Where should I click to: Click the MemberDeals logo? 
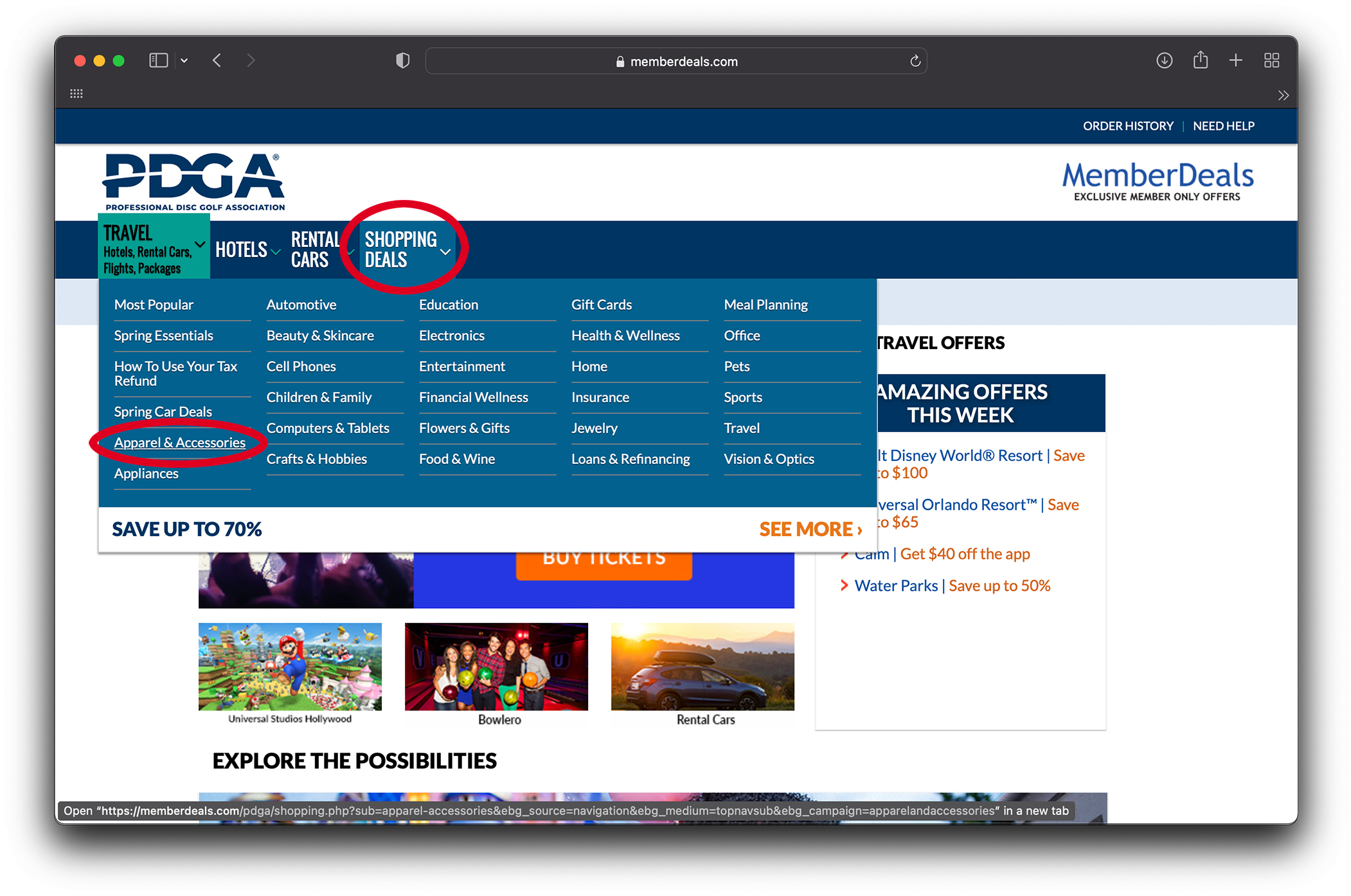(1158, 181)
